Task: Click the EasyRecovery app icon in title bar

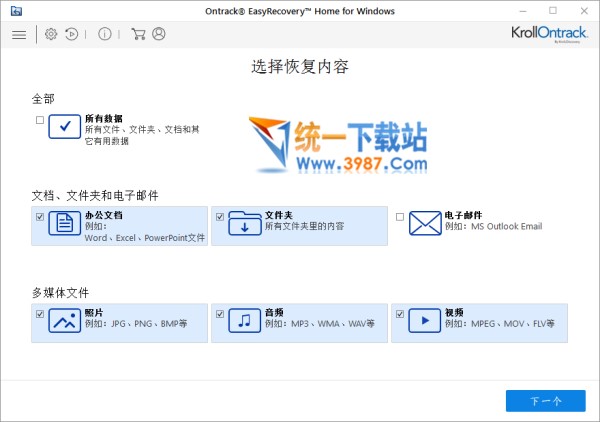Action: tap(16, 11)
